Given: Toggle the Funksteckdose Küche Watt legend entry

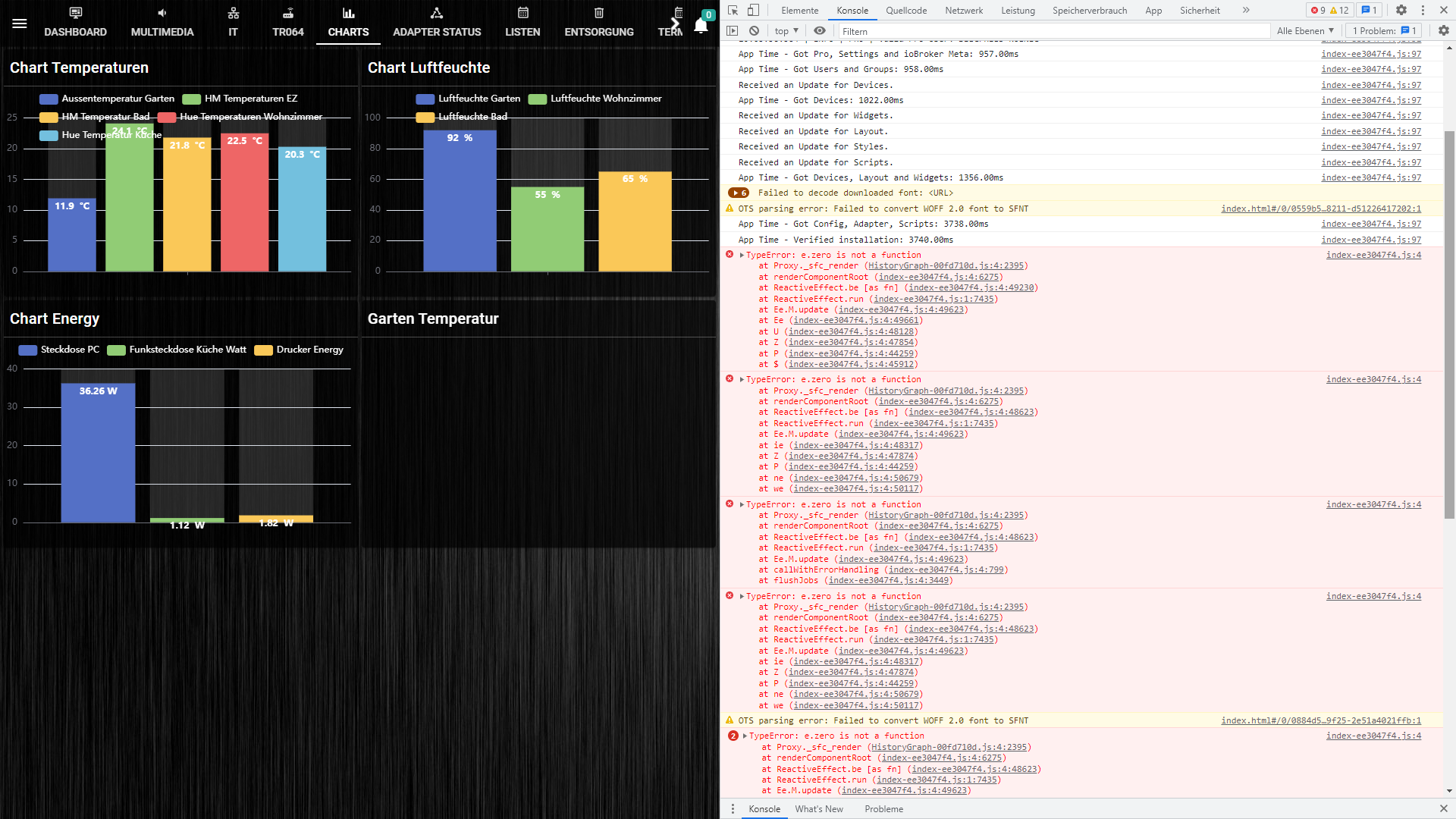Looking at the screenshot, I should click(177, 350).
